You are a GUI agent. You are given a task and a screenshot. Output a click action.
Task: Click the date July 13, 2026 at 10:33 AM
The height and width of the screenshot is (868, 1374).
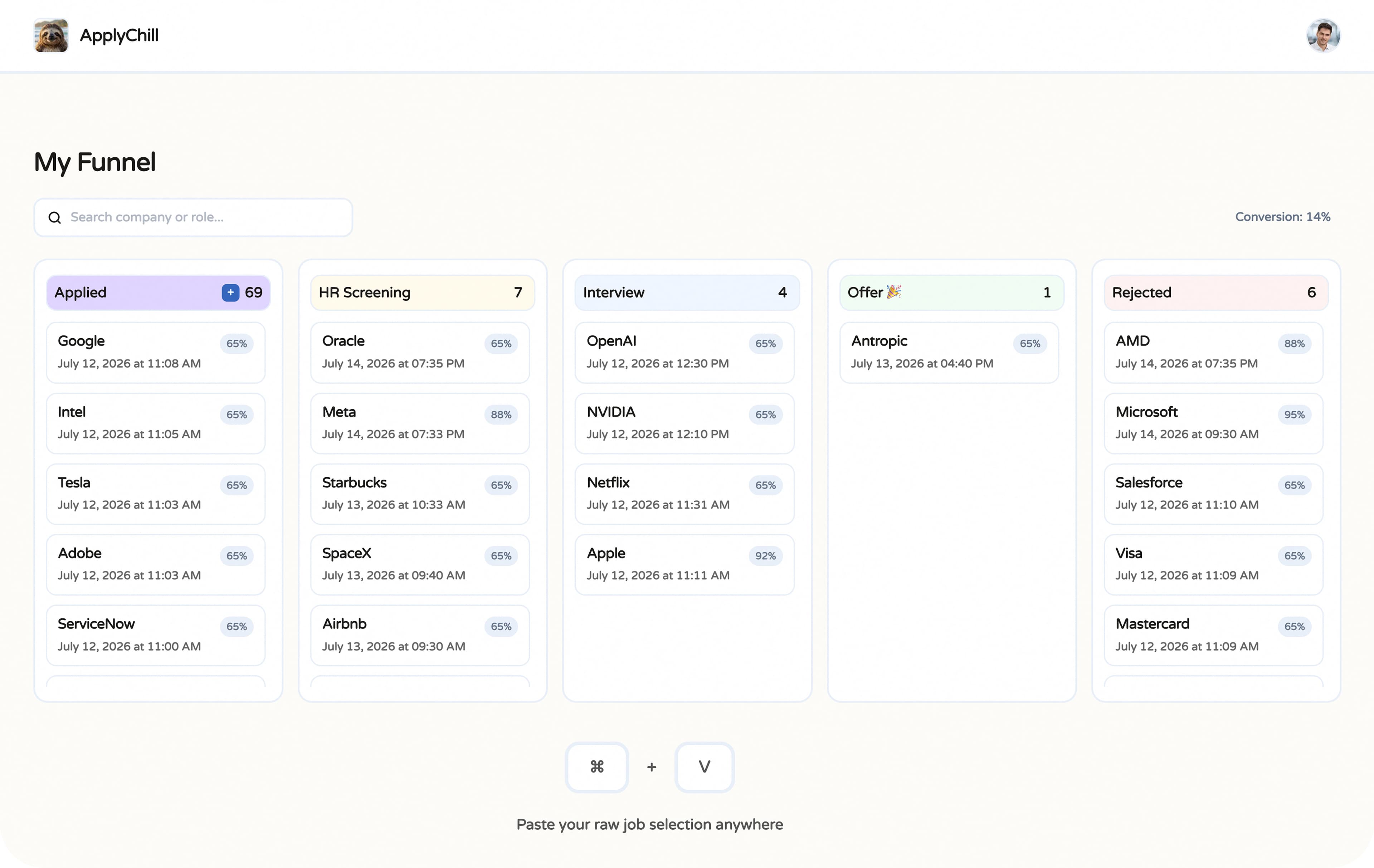click(394, 505)
